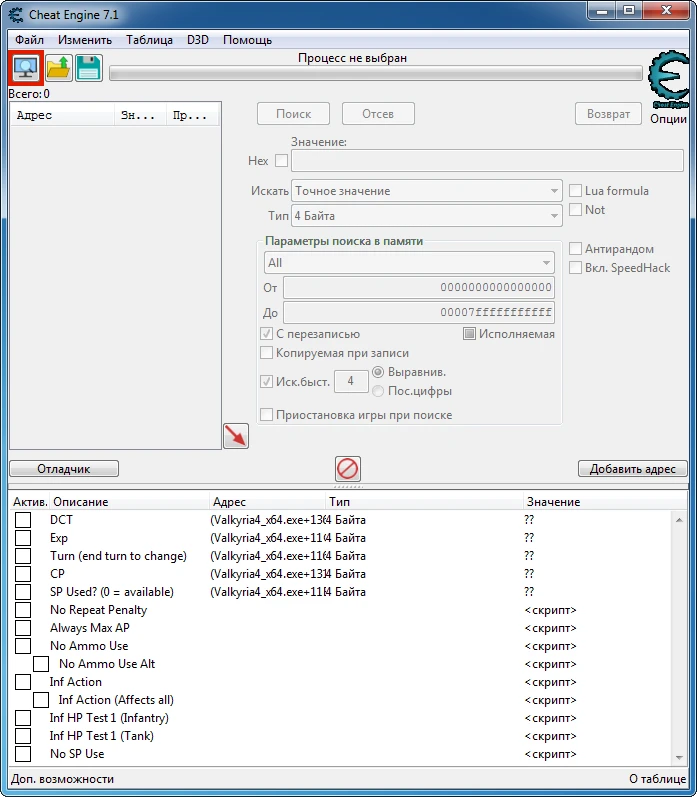The height and width of the screenshot is (797, 697).
Task: Toggle the Hex checkbox
Action: [281, 161]
